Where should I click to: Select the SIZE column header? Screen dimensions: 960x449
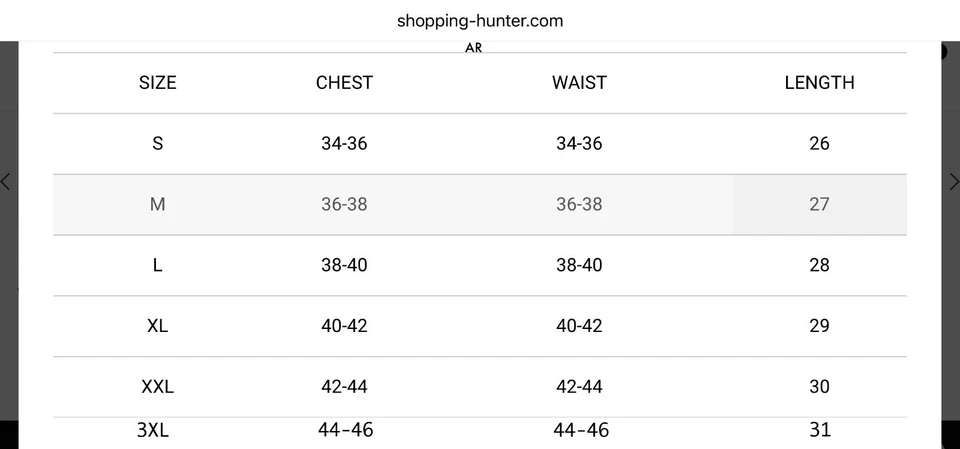(157, 83)
